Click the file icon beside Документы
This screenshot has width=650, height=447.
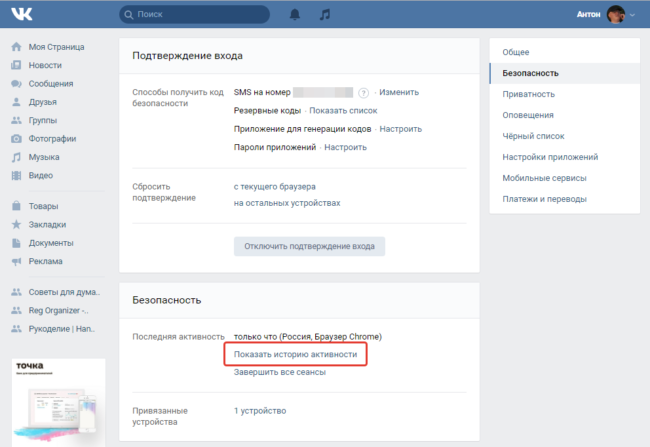pos(16,243)
